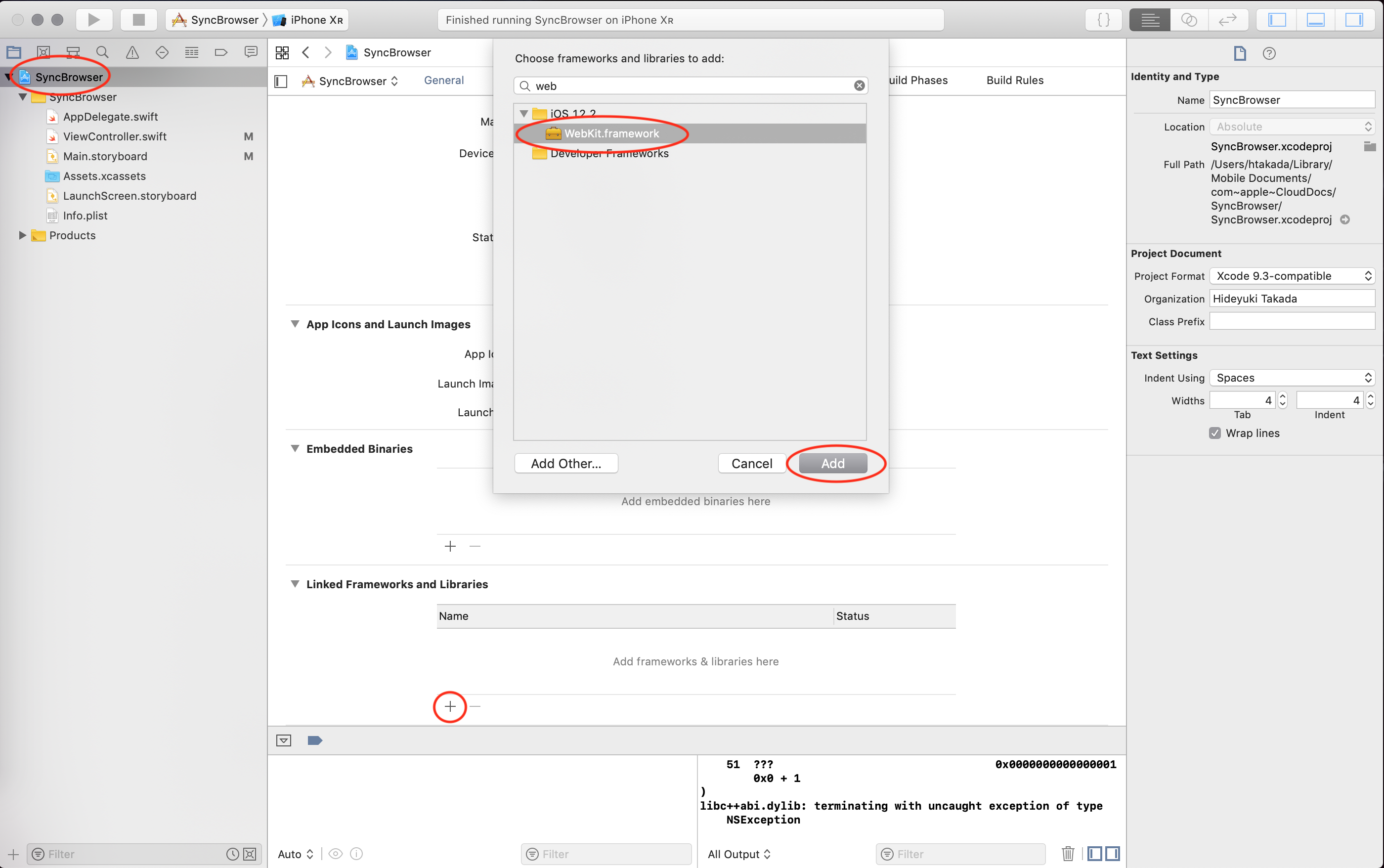
Task: Open the Issue navigator
Action: [132, 52]
